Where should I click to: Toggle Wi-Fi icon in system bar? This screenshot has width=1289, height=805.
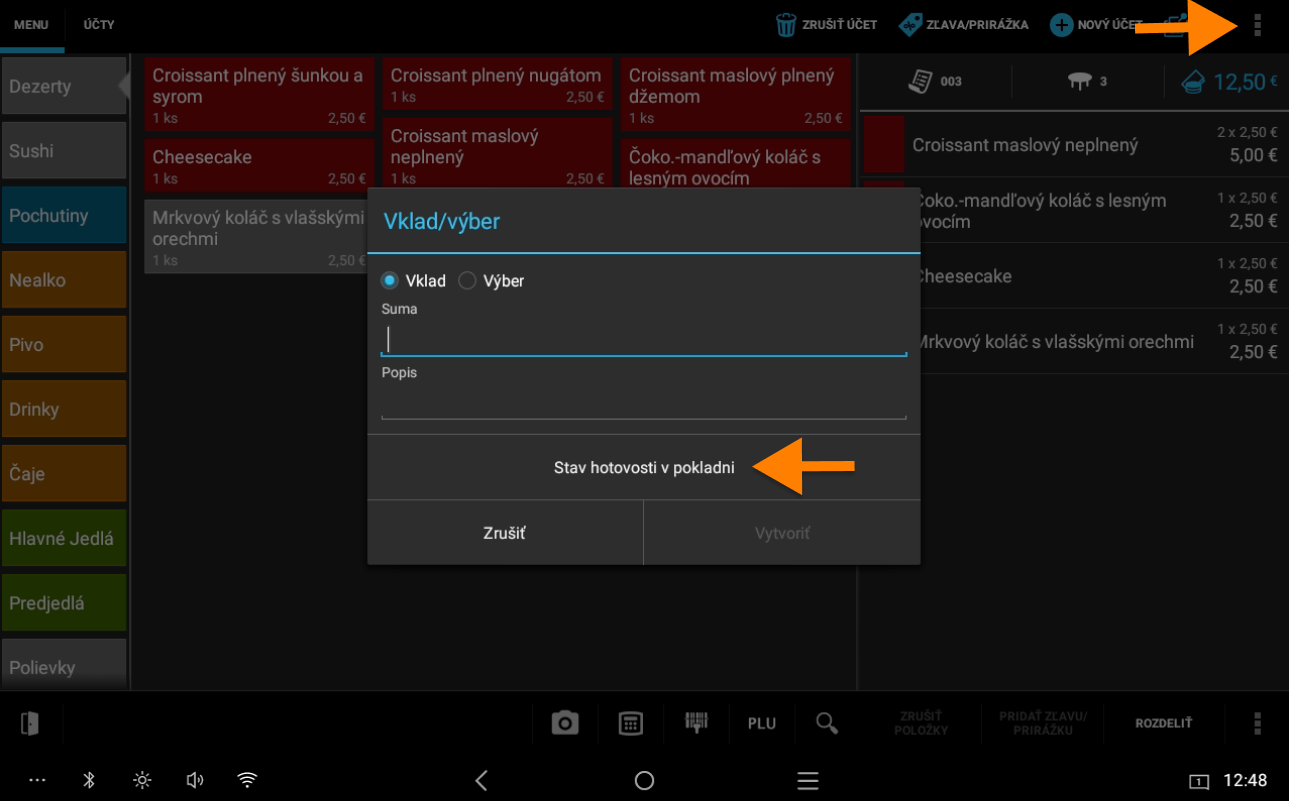coord(247,780)
